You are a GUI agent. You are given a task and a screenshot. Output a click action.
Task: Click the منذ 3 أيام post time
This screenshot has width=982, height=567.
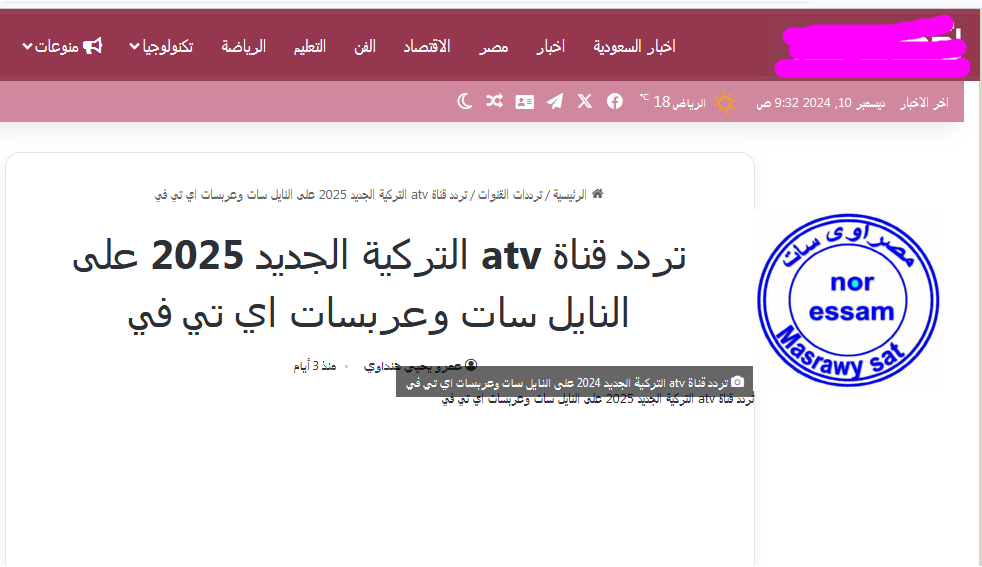[x=315, y=365]
